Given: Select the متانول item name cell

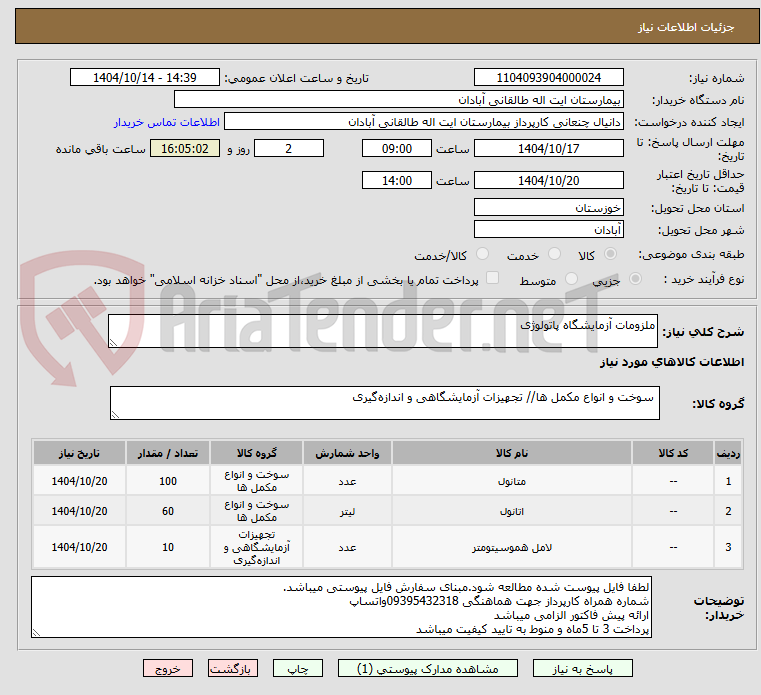Looking at the screenshot, I should [x=512, y=481].
